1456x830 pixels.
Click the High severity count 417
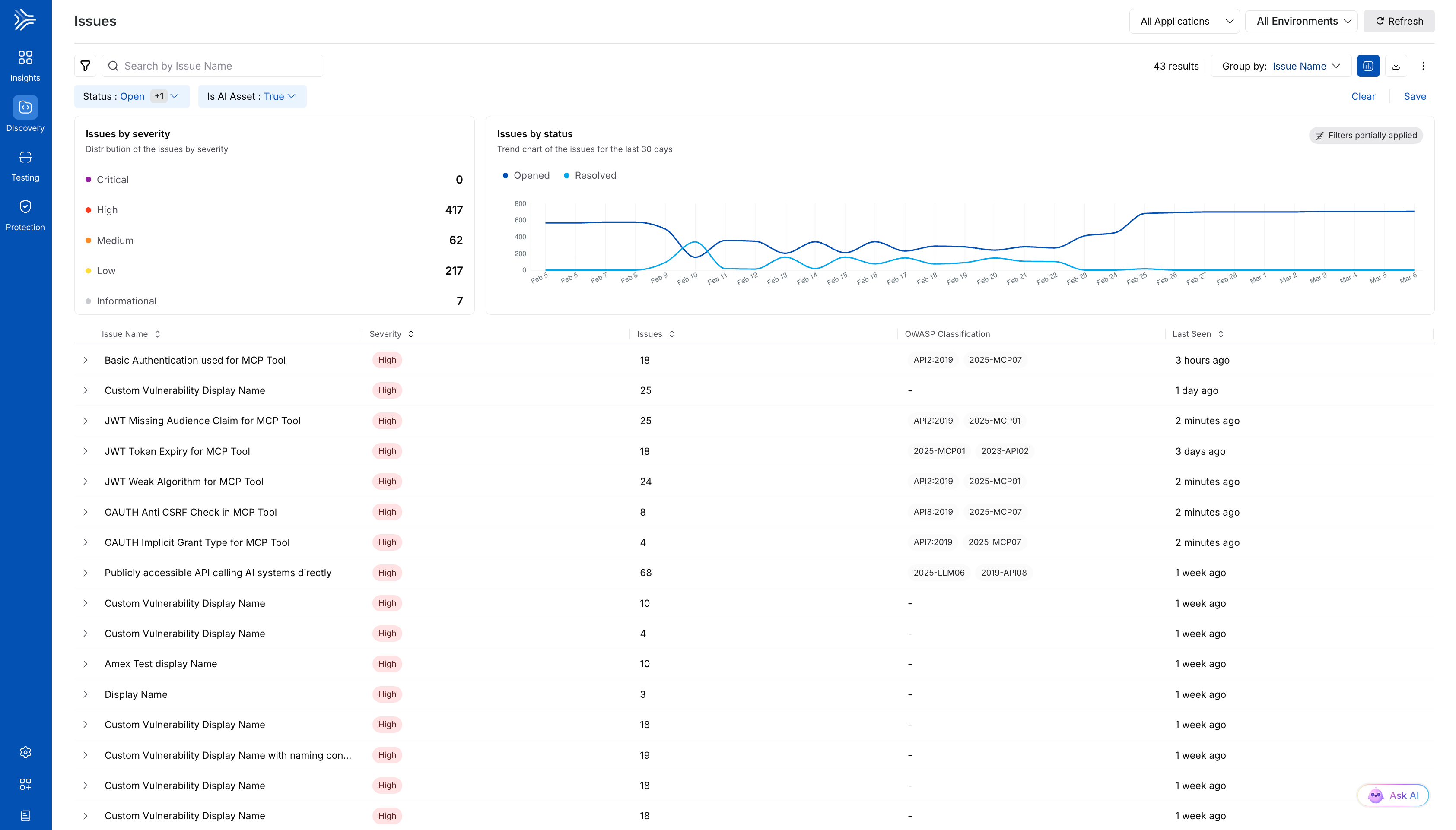(454, 210)
